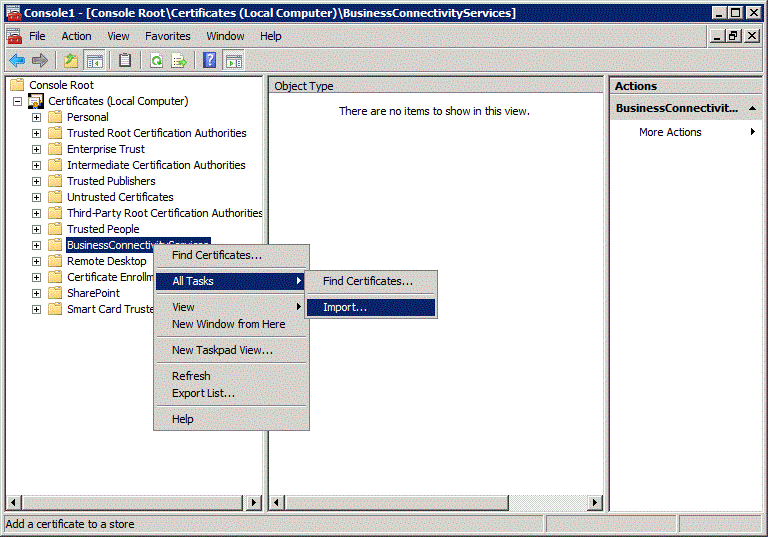The height and width of the screenshot is (537, 768).
Task: Collapse the Certificates (Local Computer) node
Action: (18, 101)
